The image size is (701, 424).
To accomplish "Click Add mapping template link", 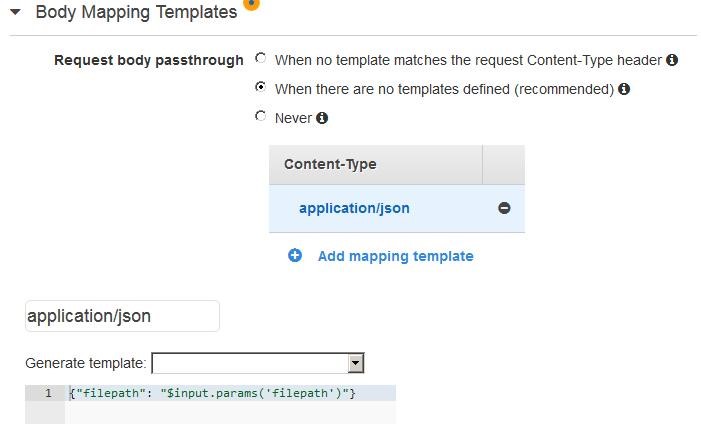I will coord(396,256).
